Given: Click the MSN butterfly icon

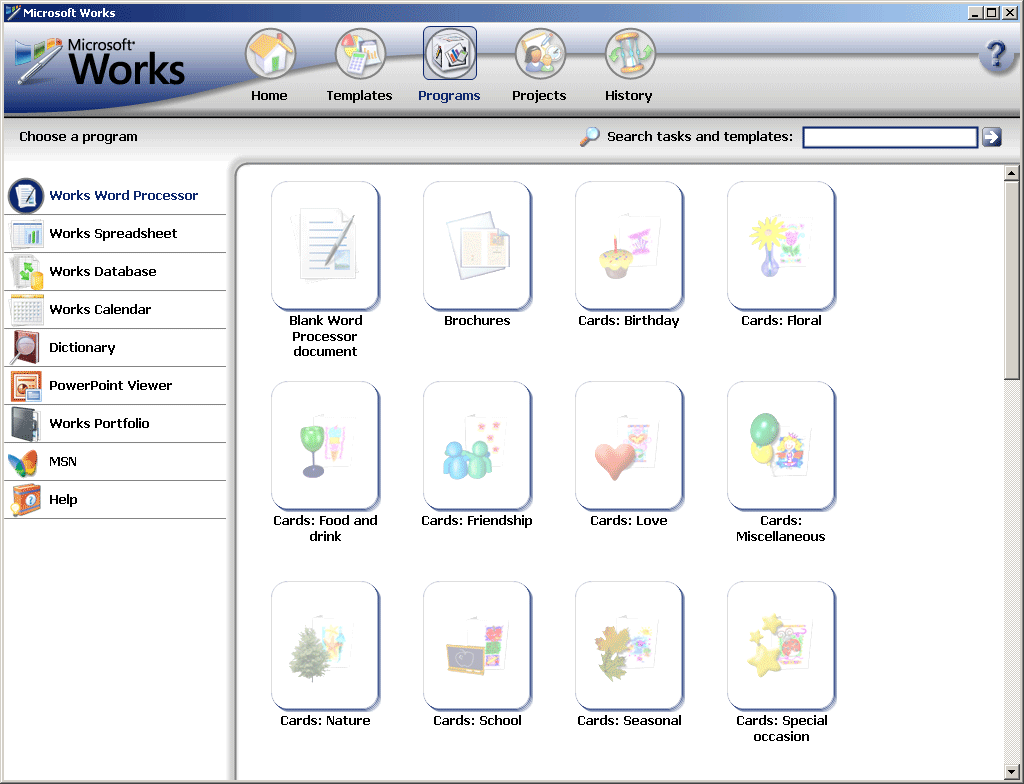Looking at the screenshot, I should click(24, 463).
